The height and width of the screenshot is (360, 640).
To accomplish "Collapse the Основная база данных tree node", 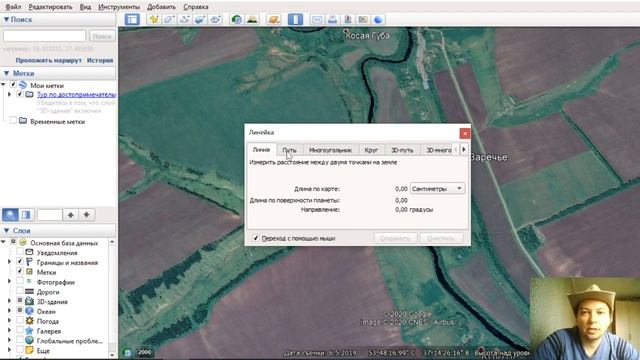I will point(4,242).
